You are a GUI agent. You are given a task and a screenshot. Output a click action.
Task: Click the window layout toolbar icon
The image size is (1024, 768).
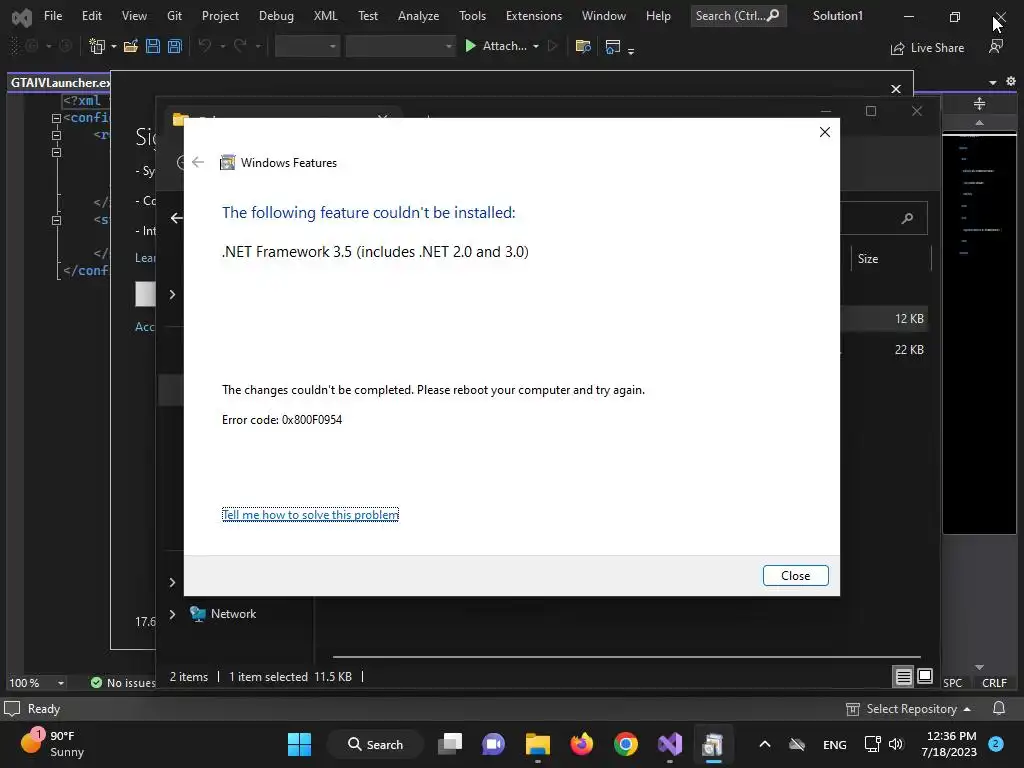613,46
